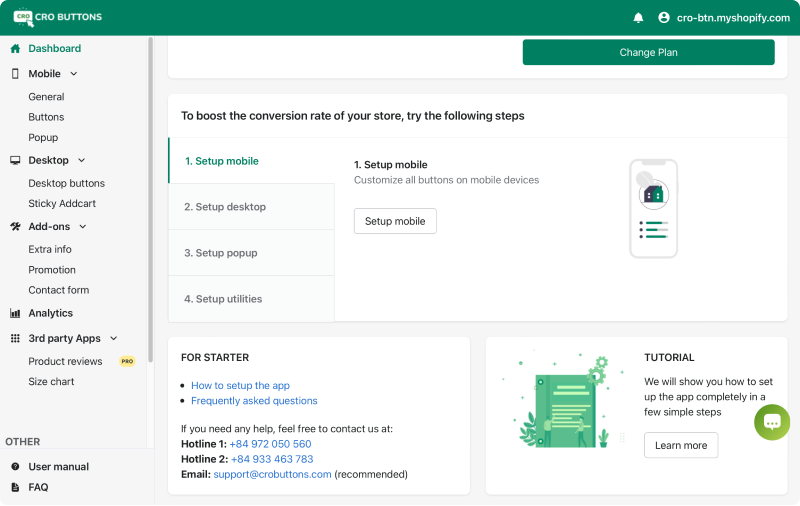Click the Analytics bar chart icon
Screen dimensions: 800x506
pos(15,313)
